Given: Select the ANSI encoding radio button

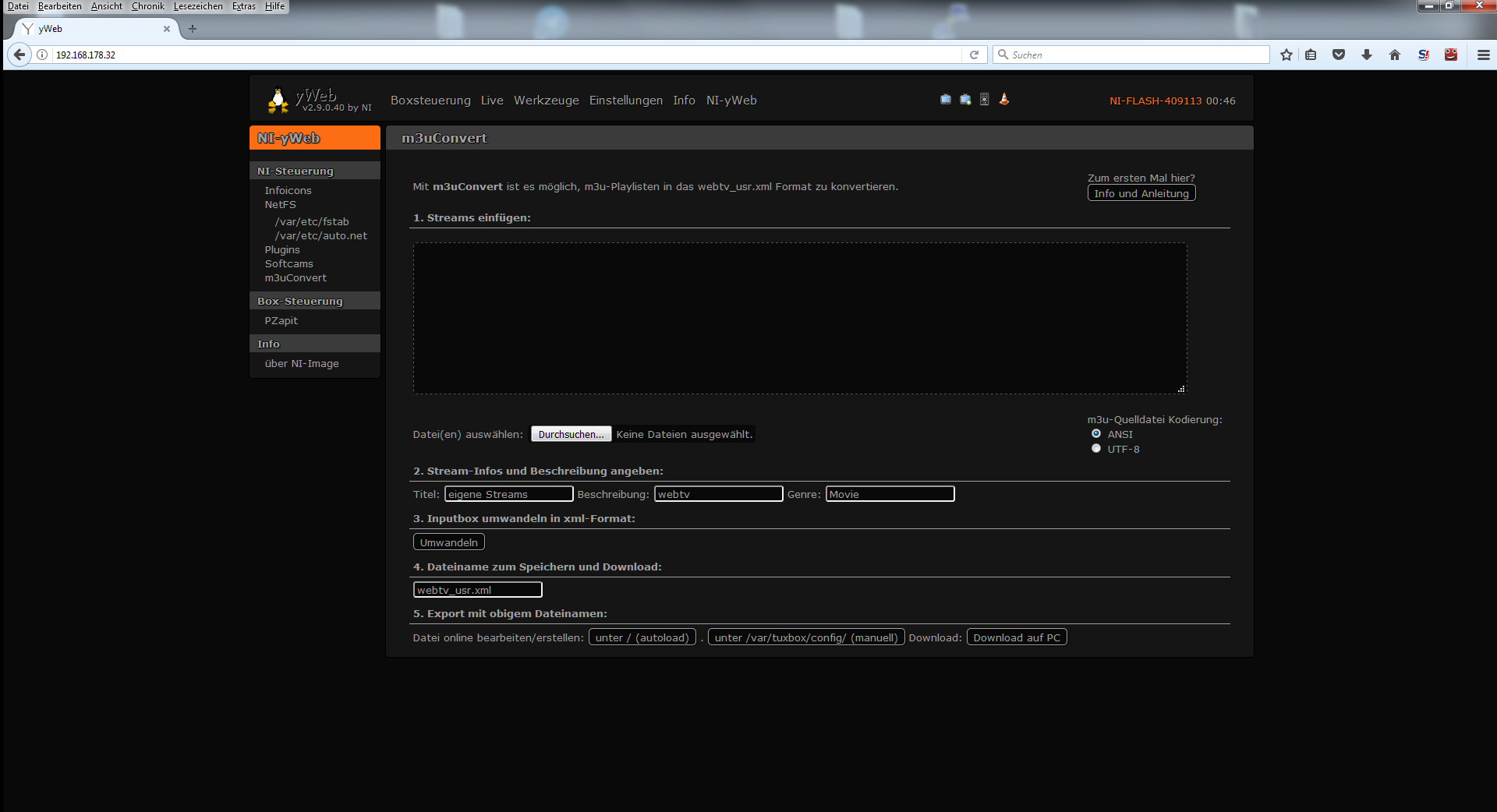Looking at the screenshot, I should coord(1096,434).
